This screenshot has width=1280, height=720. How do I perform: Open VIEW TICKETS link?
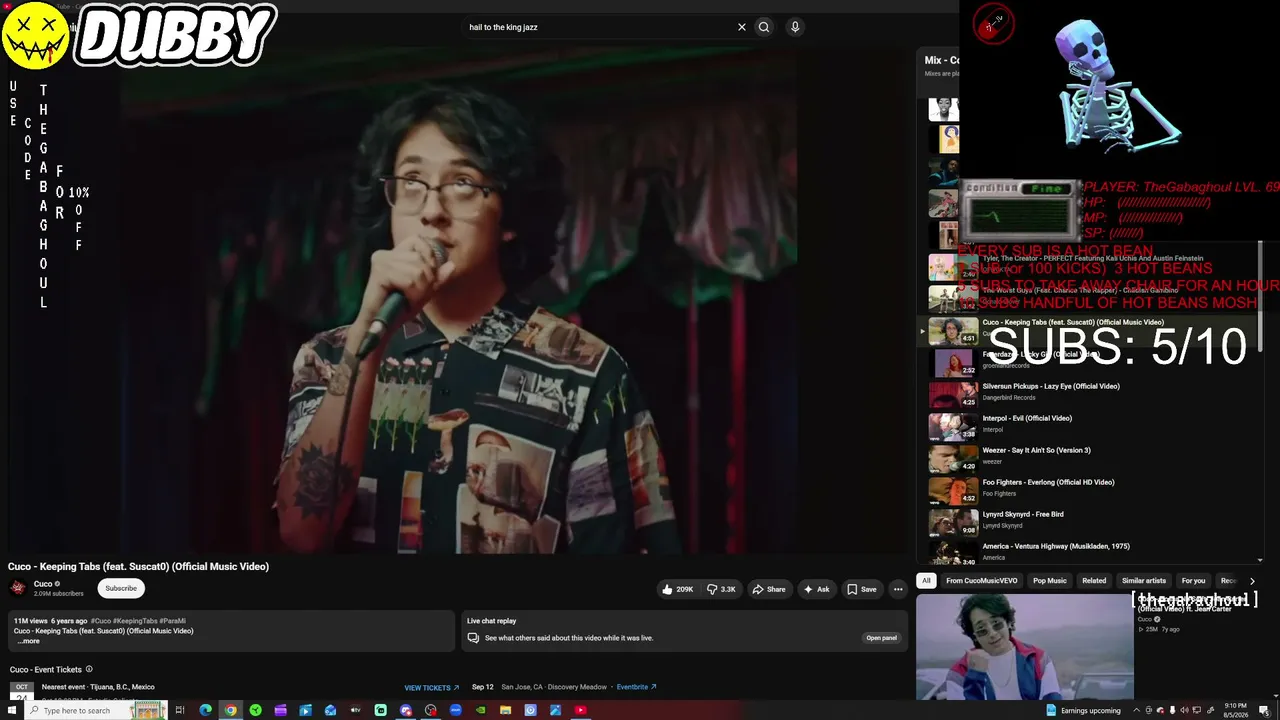click(432, 688)
